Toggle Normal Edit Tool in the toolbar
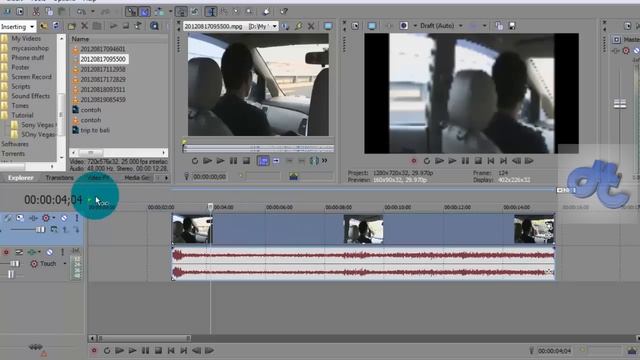This screenshot has height=360, width=640. coord(211,11)
